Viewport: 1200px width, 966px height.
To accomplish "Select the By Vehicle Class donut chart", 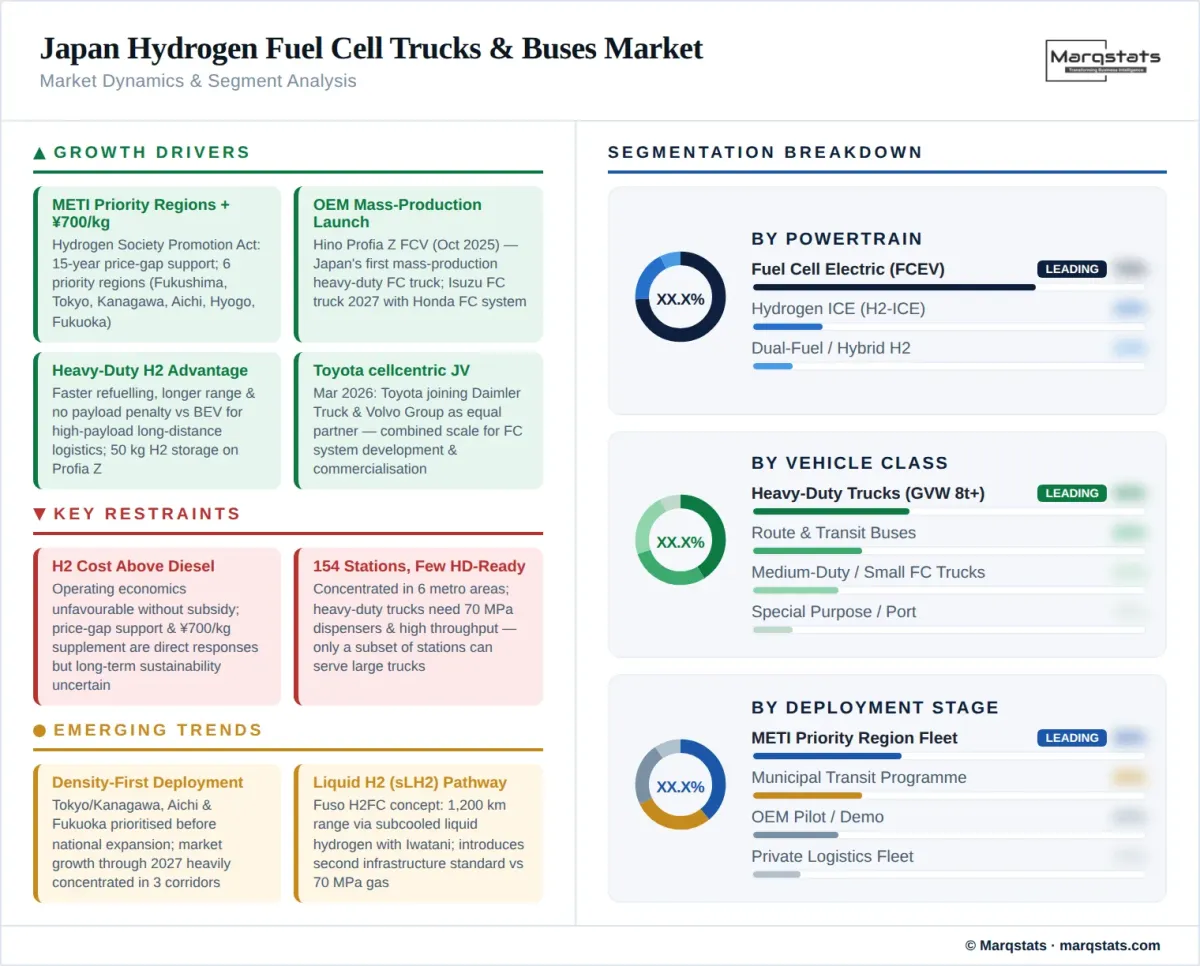I will pyautogui.click(x=680, y=542).
